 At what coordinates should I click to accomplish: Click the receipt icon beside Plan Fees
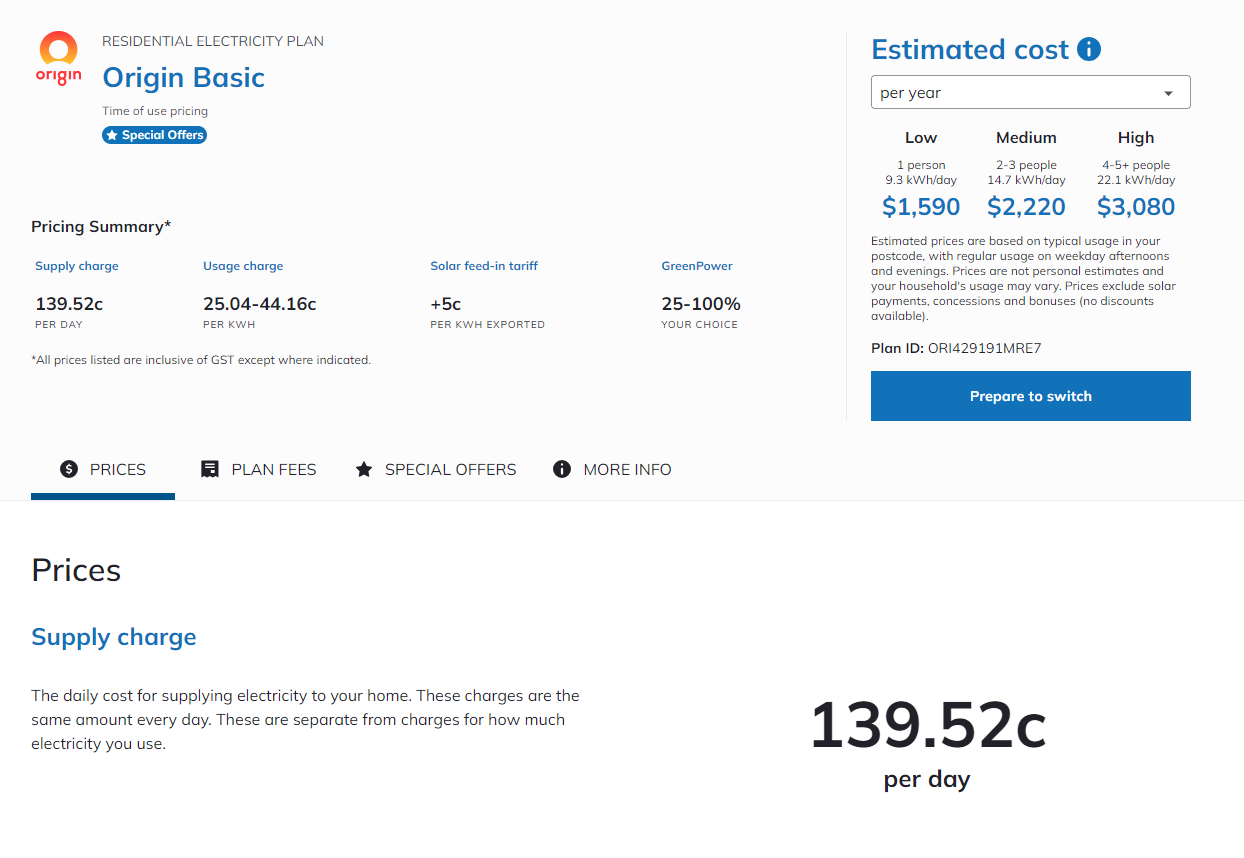point(210,469)
